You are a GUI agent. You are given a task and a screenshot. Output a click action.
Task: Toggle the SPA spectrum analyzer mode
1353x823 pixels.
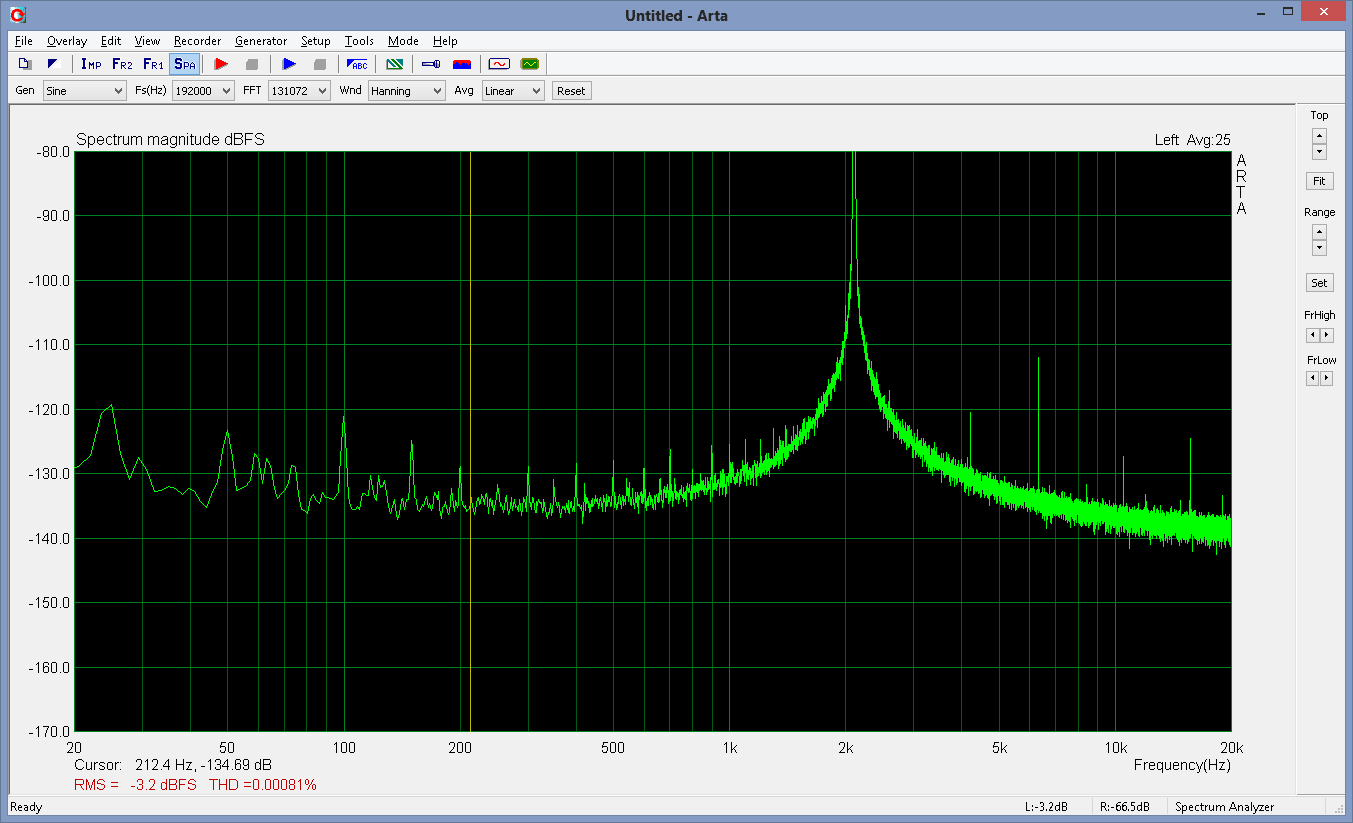point(184,64)
